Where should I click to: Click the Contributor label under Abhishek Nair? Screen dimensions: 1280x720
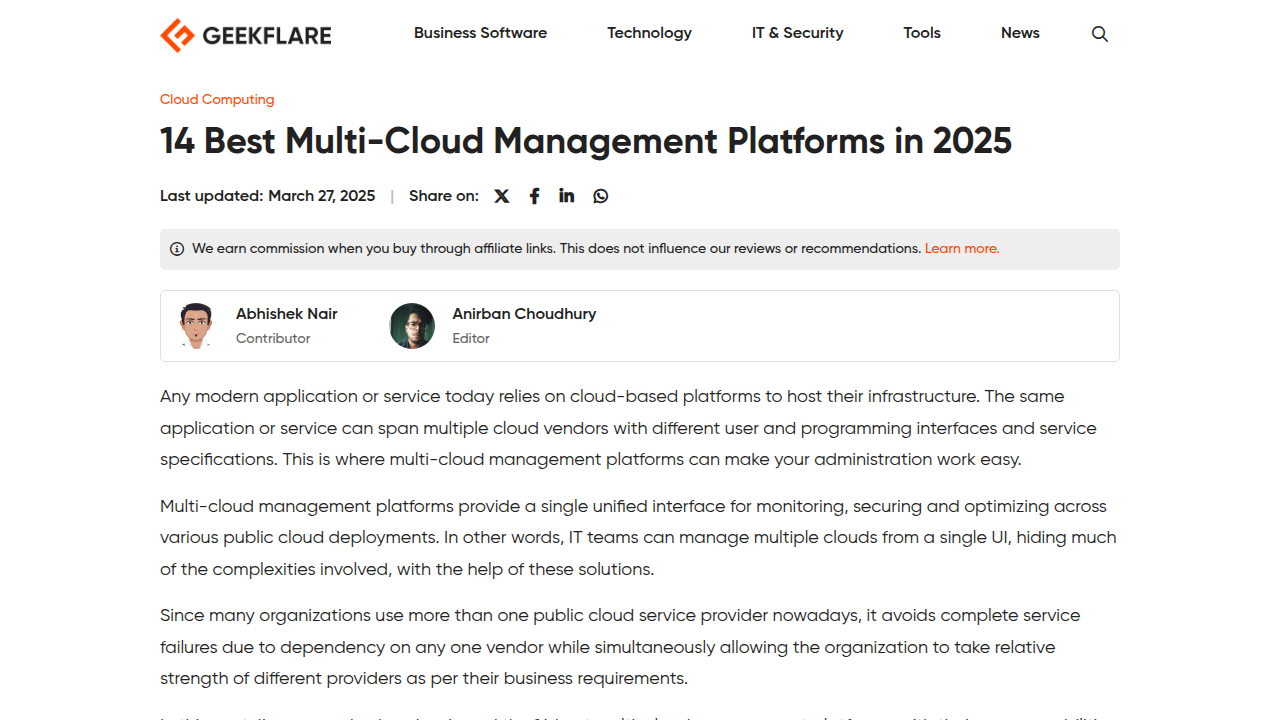point(273,339)
